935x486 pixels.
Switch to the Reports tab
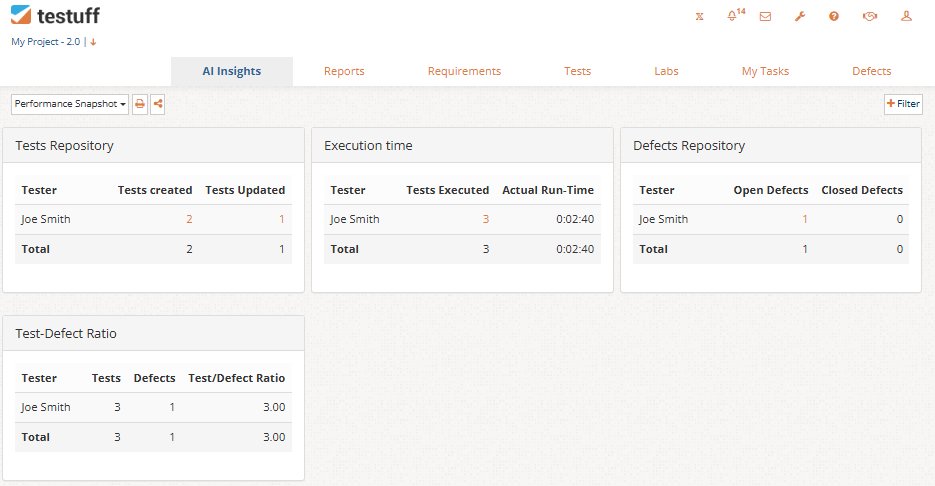(344, 71)
